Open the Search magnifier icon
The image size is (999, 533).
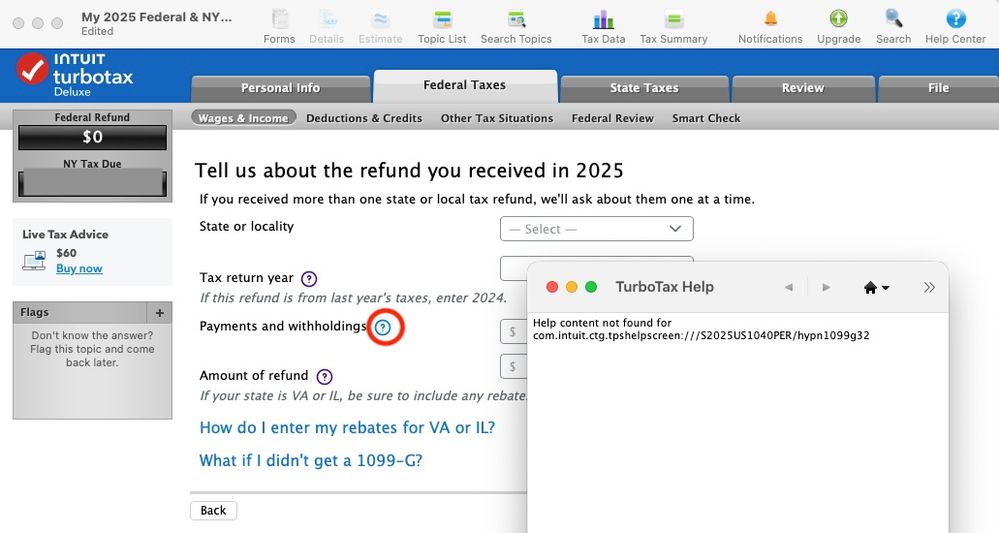point(893,19)
